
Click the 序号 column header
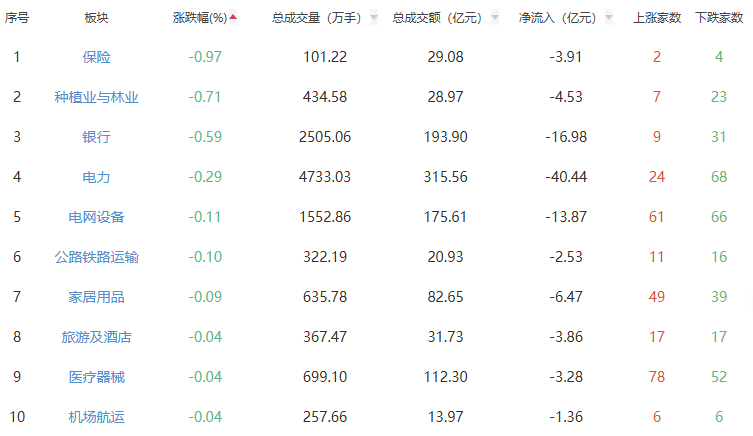(17, 18)
